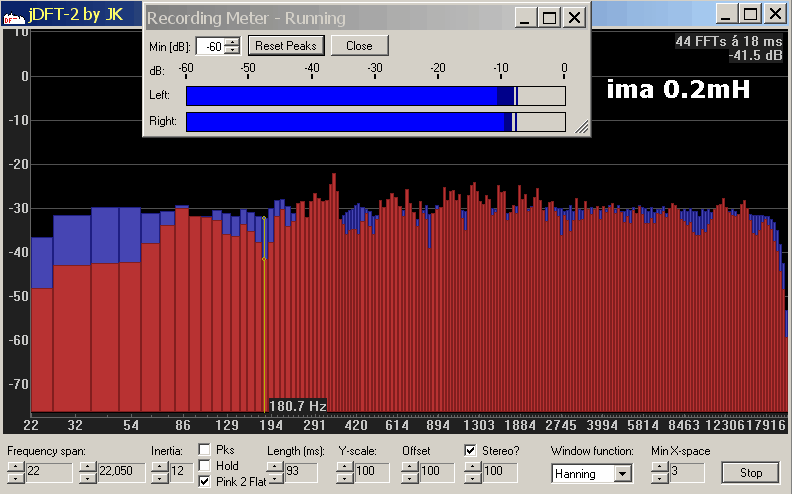Image resolution: width=811 pixels, height=496 pixels.
Task: Close the Recording Meter dialog with X
Action: point(574,18)
